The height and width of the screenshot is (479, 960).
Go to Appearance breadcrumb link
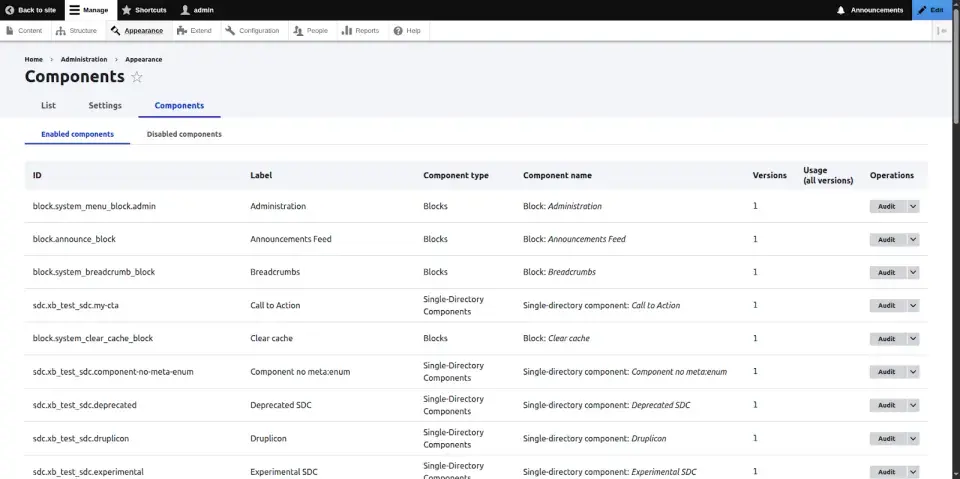[144, 59]
